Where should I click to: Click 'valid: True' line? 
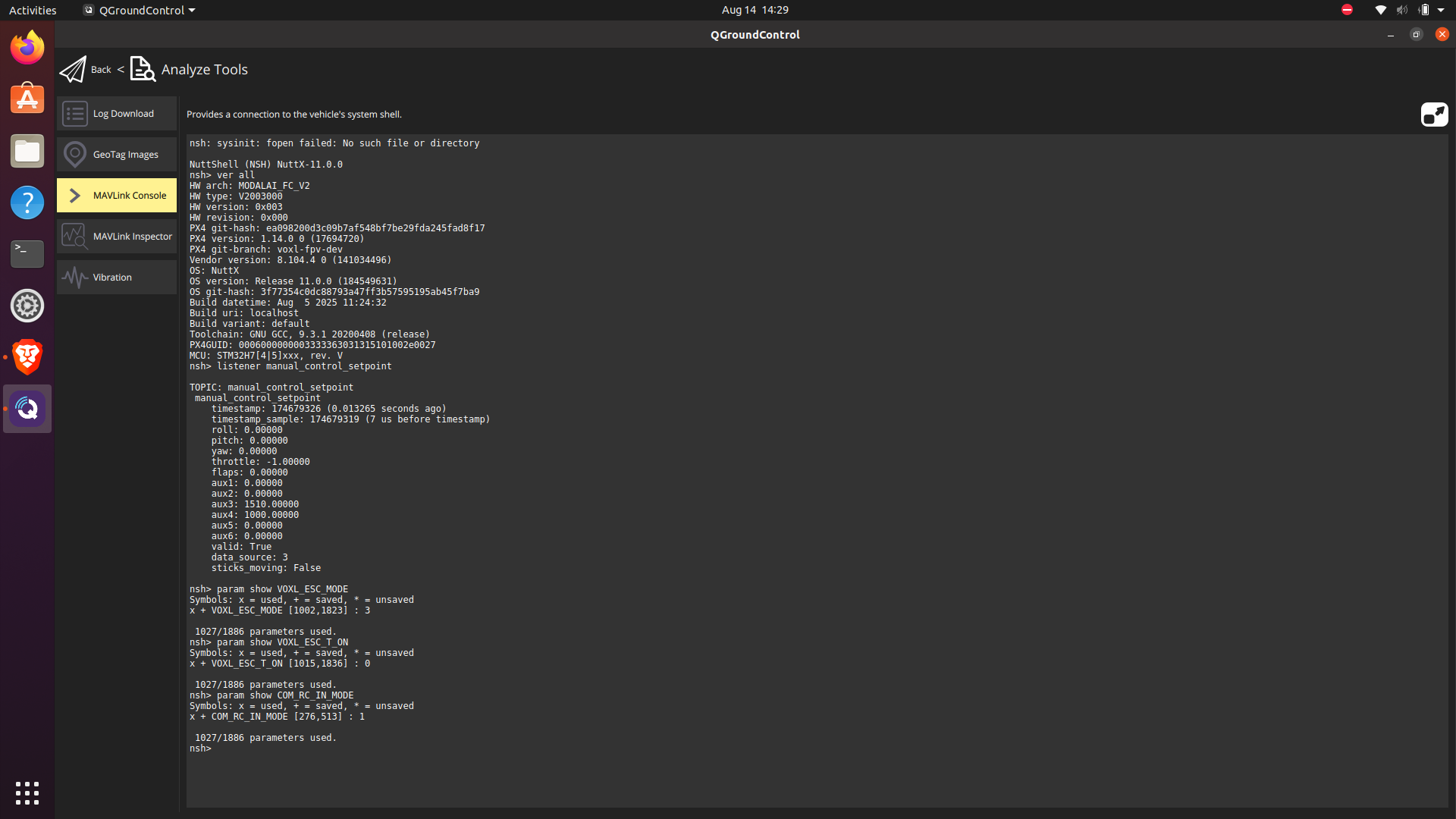(x=241, y=547)
